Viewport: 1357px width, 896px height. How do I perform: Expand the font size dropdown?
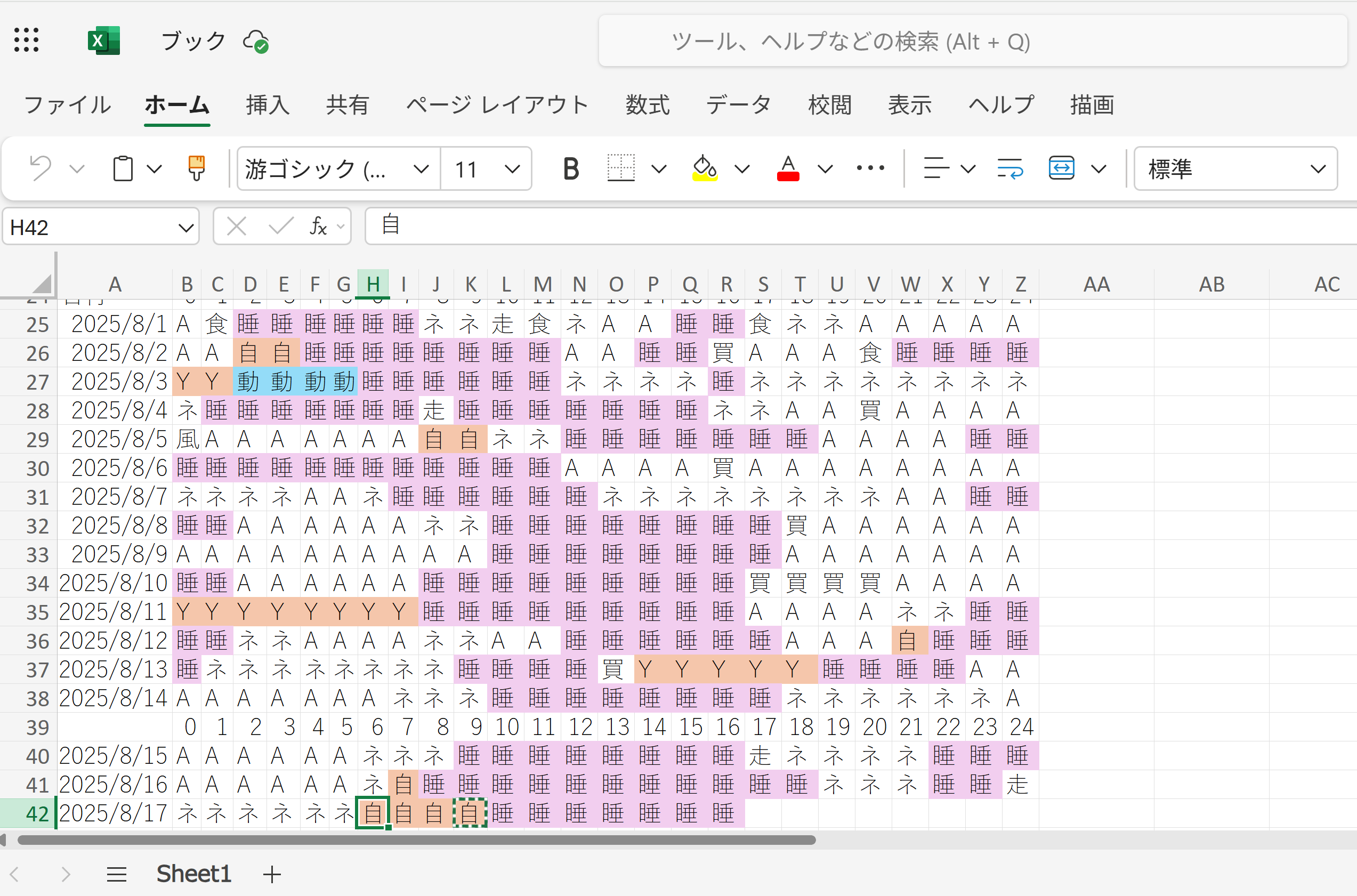[x=513, y=168]
